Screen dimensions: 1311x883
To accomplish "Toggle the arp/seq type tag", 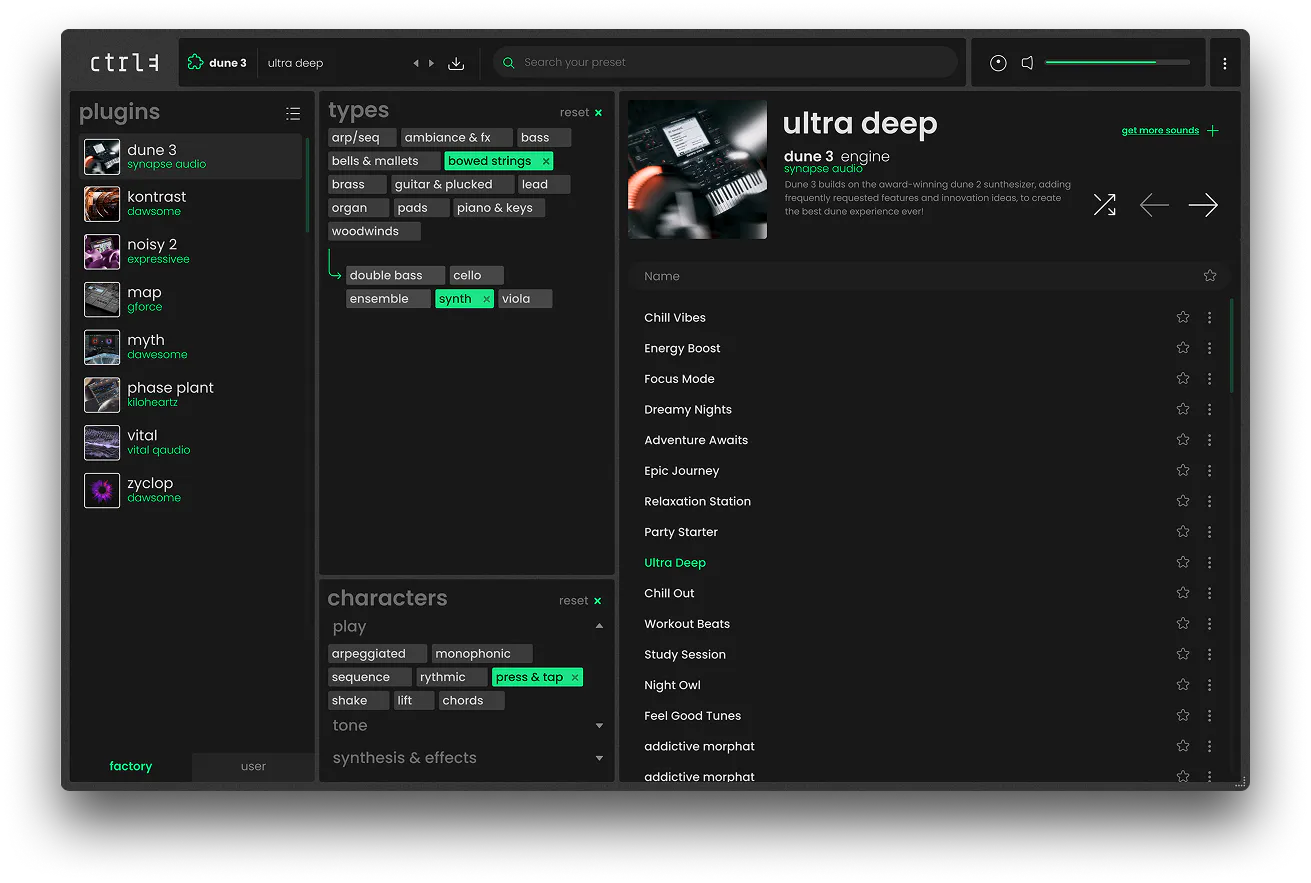I will (362, 138).
